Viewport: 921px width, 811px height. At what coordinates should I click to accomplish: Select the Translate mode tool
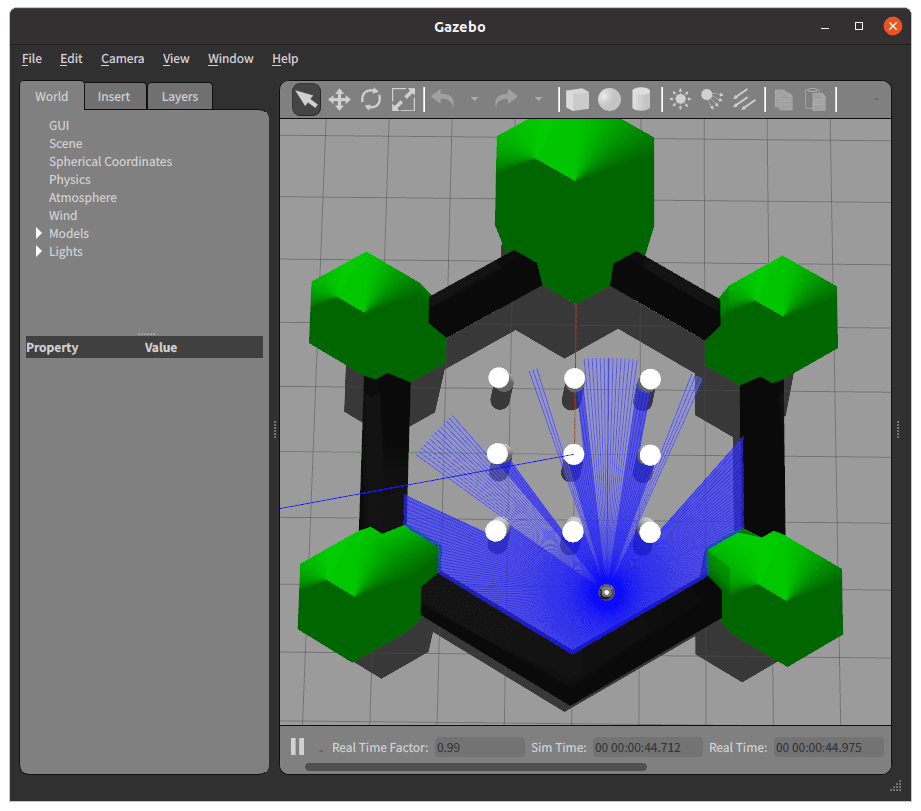[339, 99]
